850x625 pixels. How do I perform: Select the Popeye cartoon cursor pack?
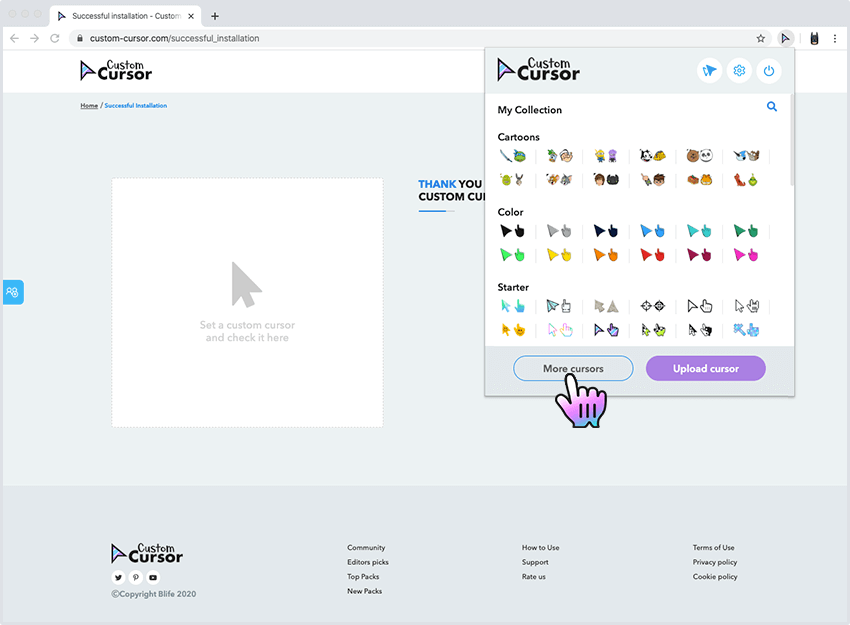coord(559,156)
